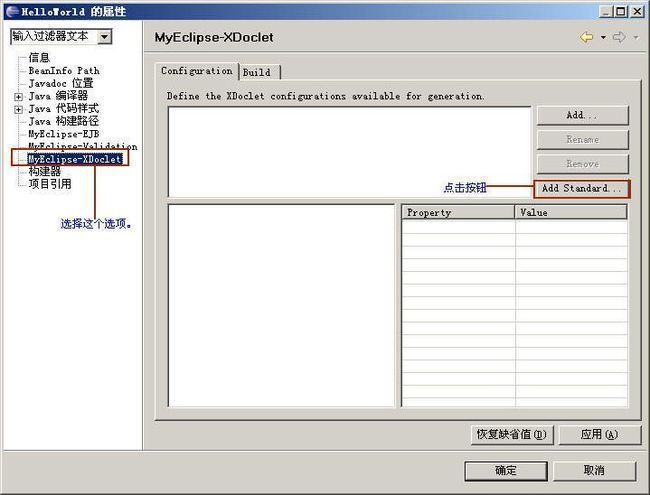Click the 恢复缺省值(D) button
Viewport: 650px width, 495px height.
click(512, 434)
